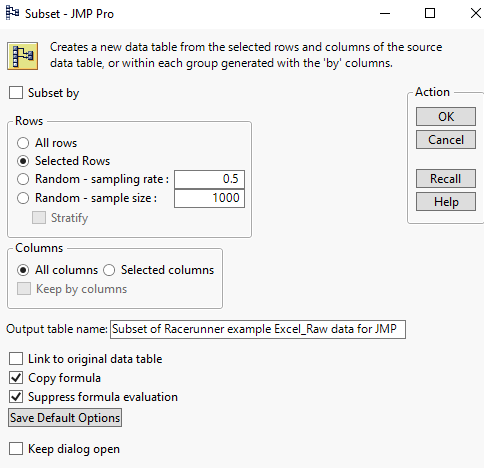Choose All columns radio button
Screen dimensions: 484x468
[x=23, y=270]
